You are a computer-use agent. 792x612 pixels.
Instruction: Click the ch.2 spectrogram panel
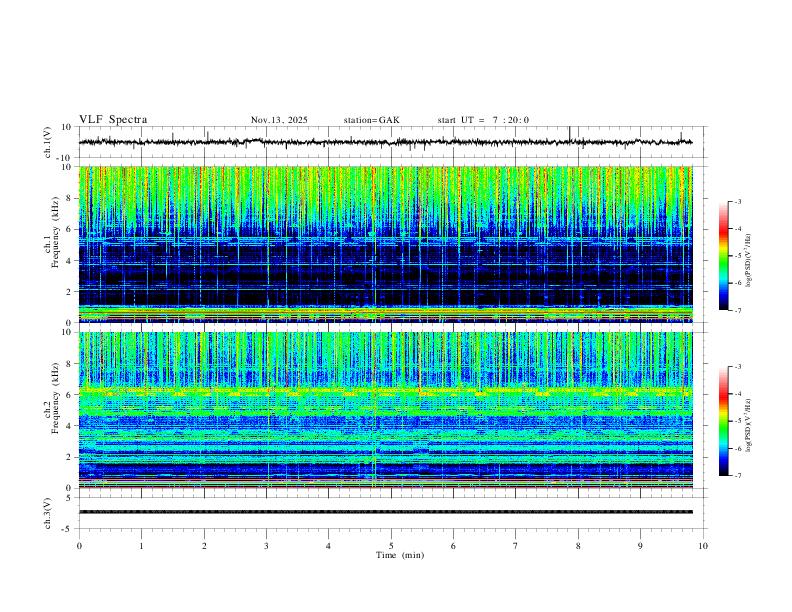click(386, 410)
